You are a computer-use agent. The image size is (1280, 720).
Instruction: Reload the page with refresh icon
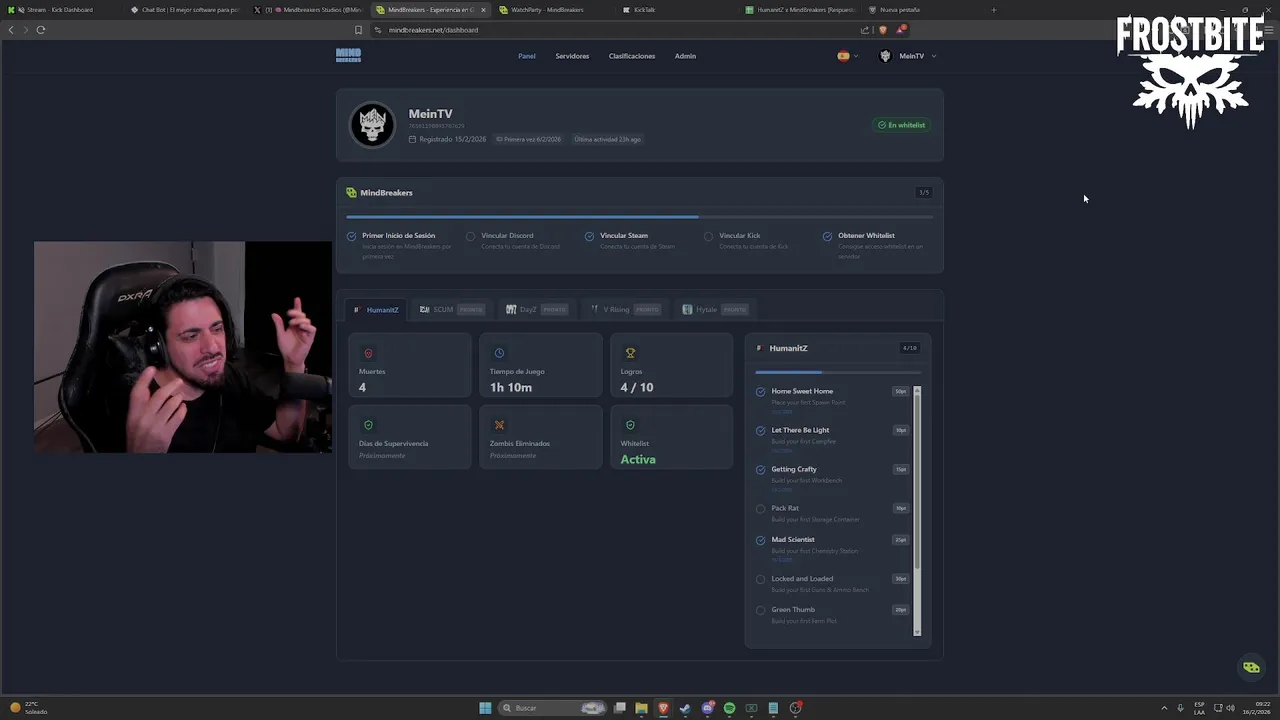click(x=41, y=30)
